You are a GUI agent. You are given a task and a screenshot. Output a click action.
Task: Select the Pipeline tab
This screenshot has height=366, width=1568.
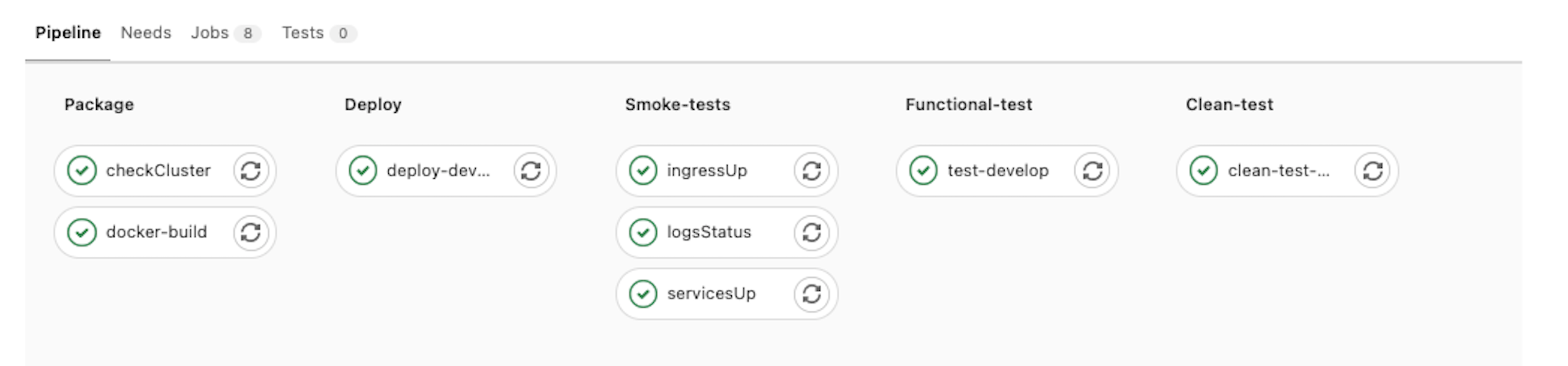(68, 33)
